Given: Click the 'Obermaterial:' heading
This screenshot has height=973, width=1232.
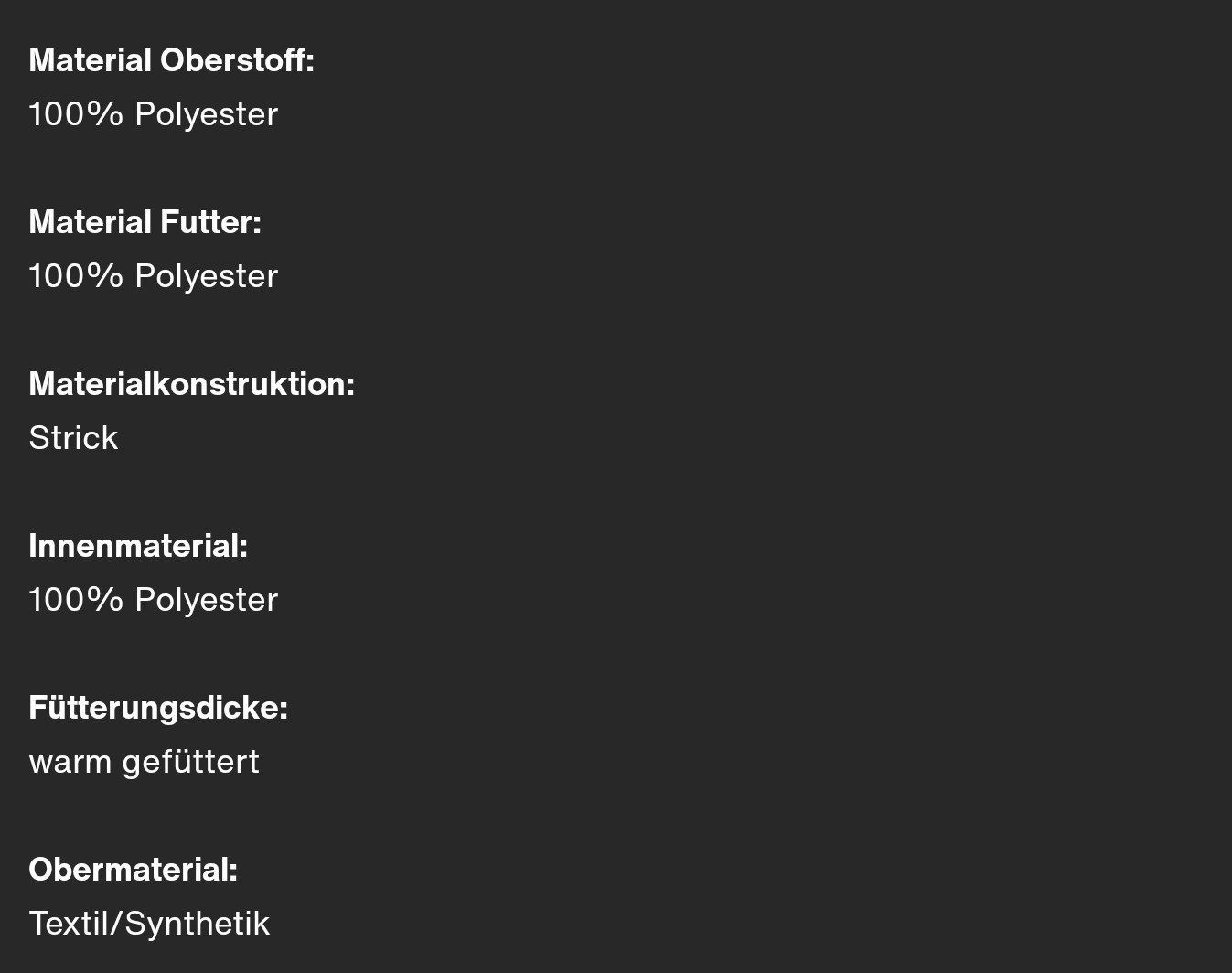Looking at the screenshot, I should click(134, 870).
